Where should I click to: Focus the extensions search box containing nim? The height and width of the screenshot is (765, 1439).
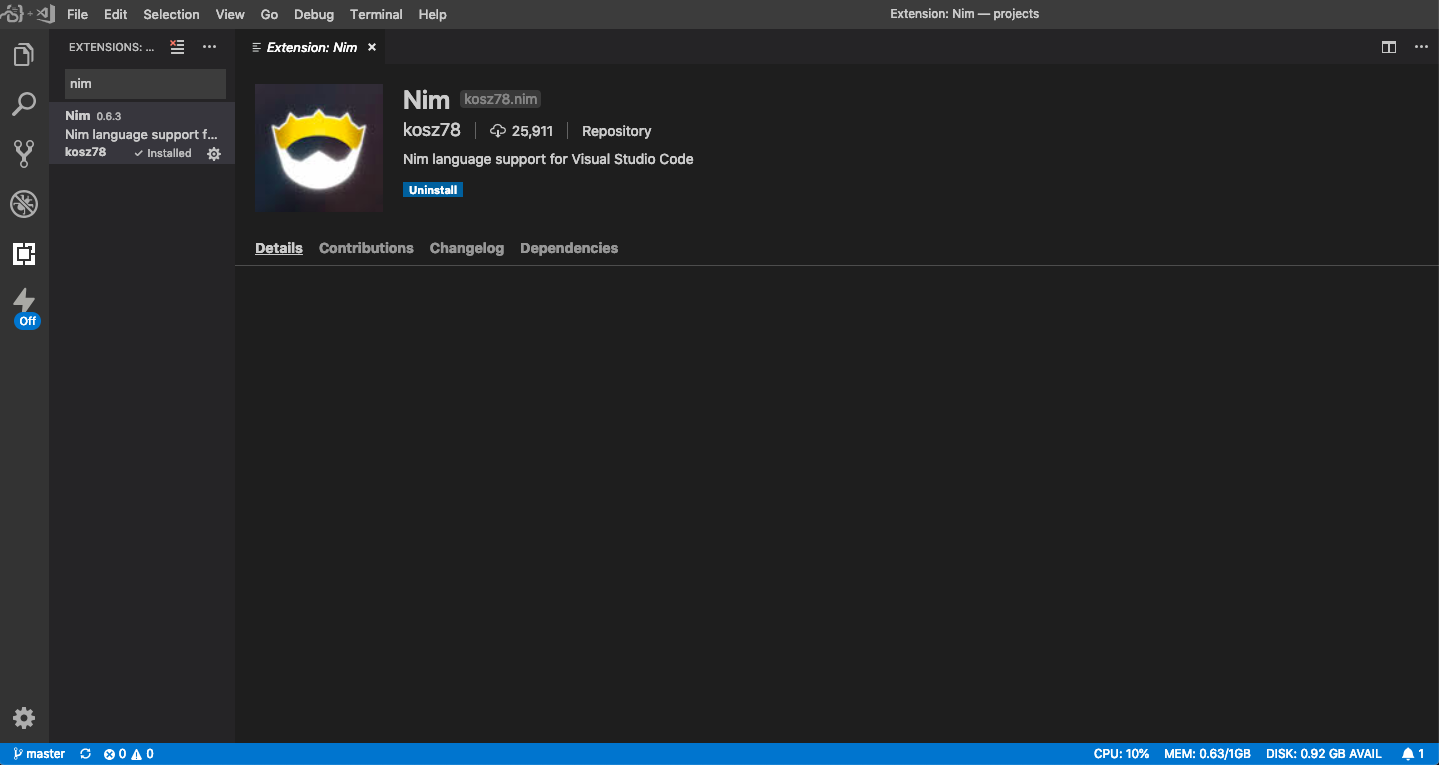coord(145,84)
